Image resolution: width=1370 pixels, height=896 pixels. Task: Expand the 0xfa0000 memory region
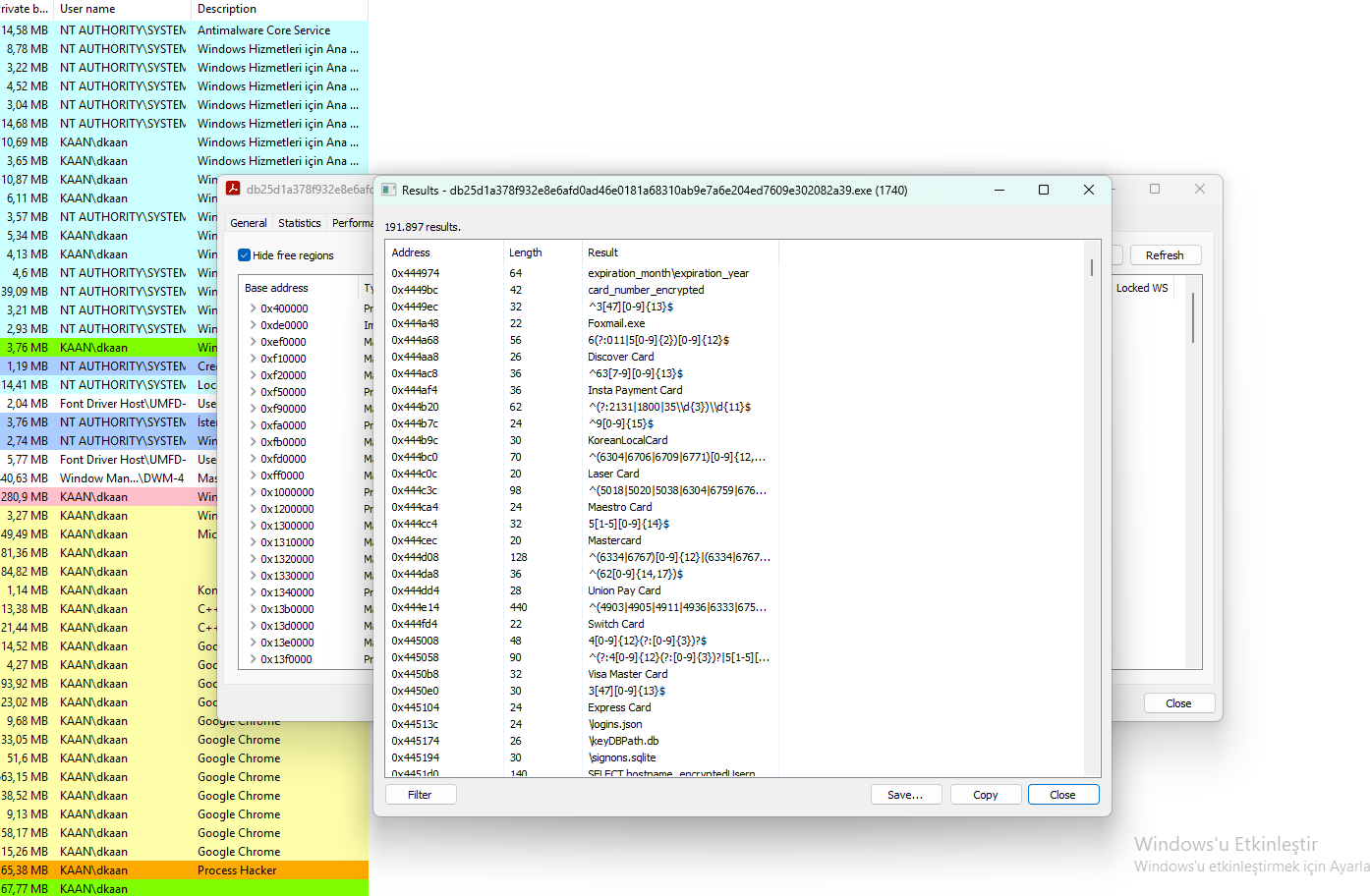(x=253, y=425)
